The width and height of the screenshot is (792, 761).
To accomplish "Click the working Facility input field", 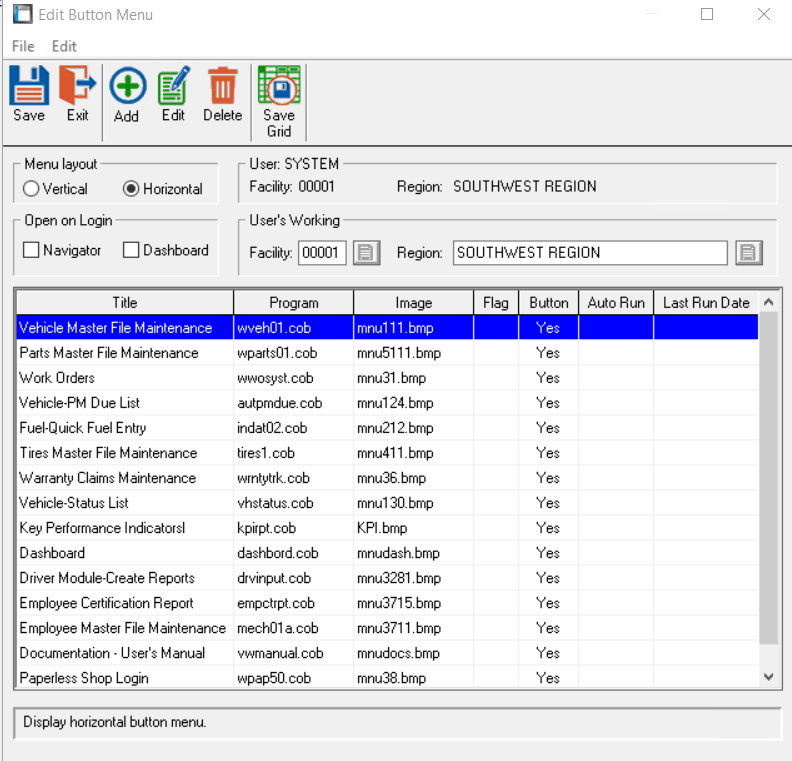I will (322, 253).
